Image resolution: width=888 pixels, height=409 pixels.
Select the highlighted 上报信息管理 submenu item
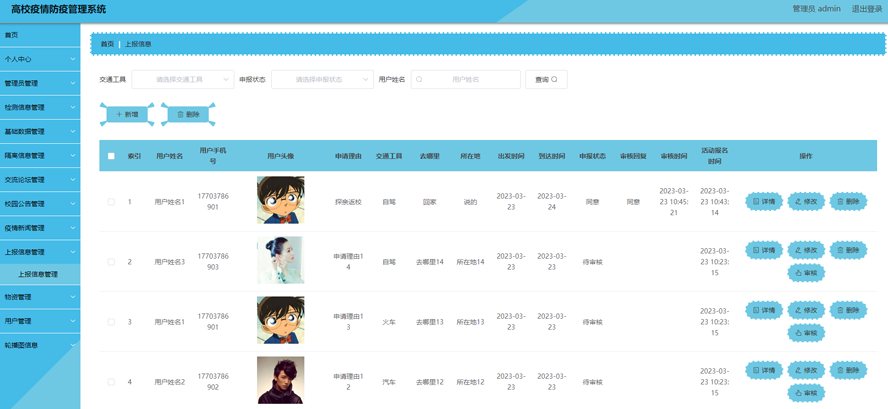(x=40, y=274)
